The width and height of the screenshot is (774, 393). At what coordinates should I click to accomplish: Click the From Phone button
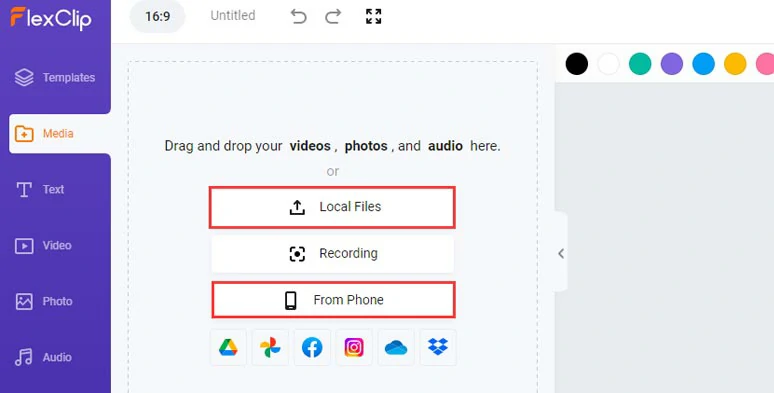pyautogui.click(x=333, y=300)
